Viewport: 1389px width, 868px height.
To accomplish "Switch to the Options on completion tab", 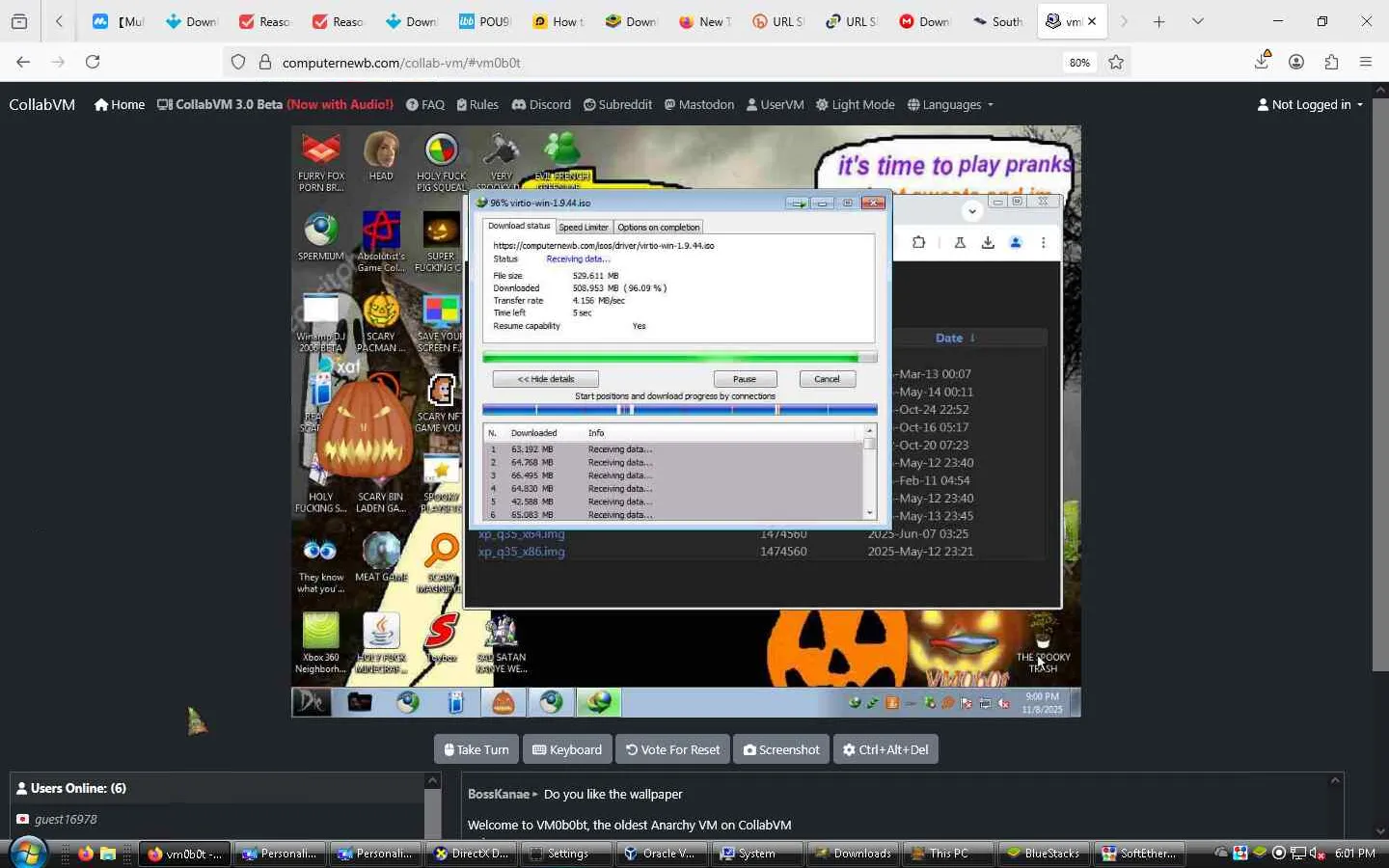I will point(659,228).
